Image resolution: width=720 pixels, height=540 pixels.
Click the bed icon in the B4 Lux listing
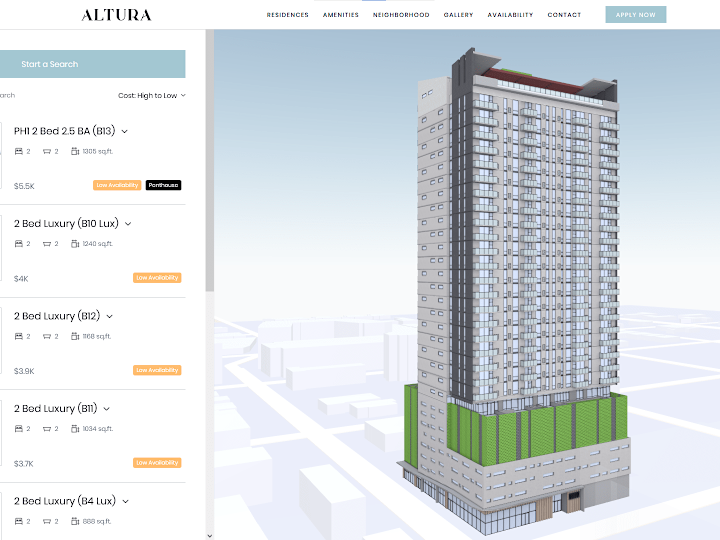click(x=19, y=522)
